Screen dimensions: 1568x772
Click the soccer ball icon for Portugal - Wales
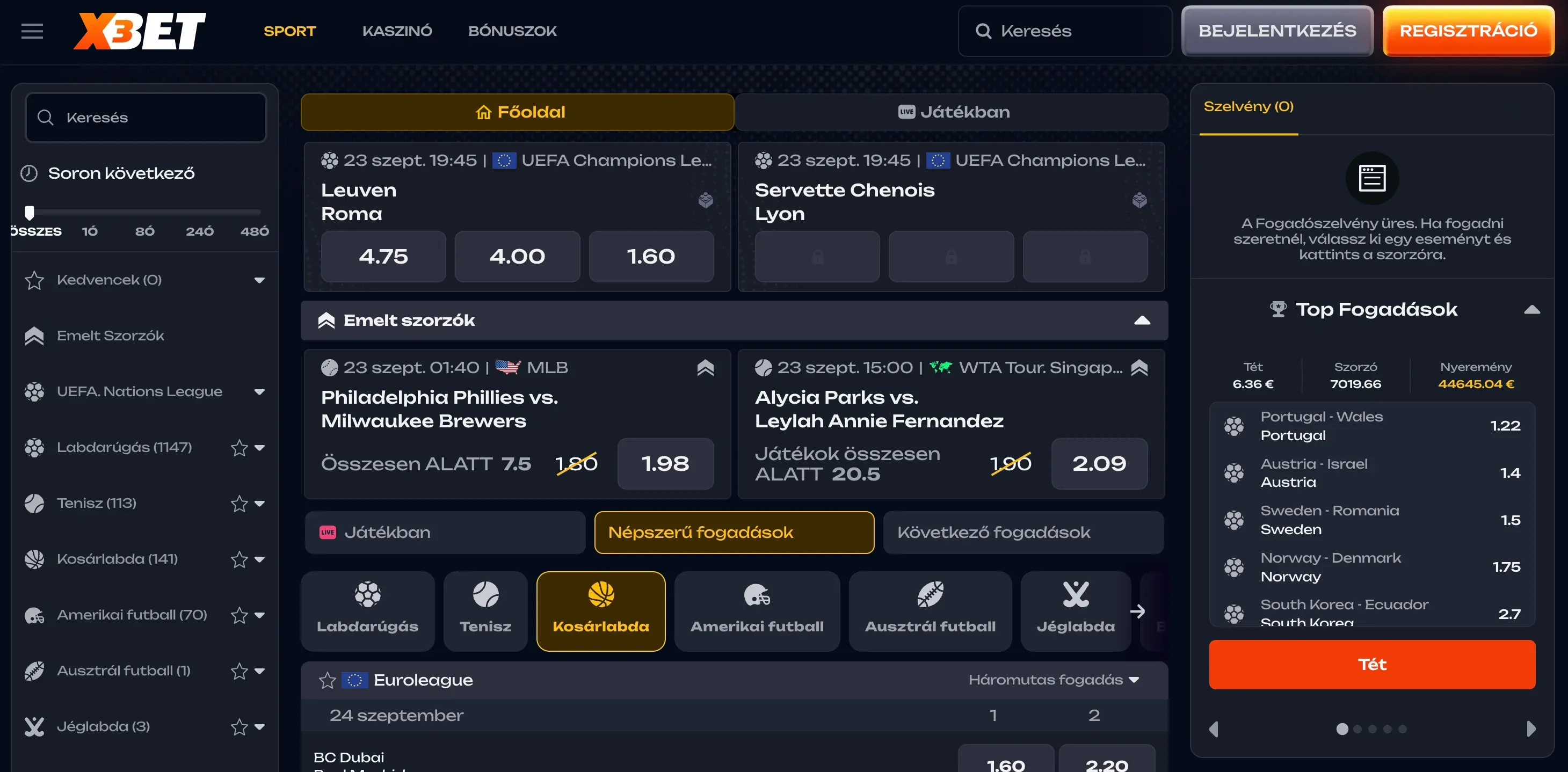click(1234, 426)
